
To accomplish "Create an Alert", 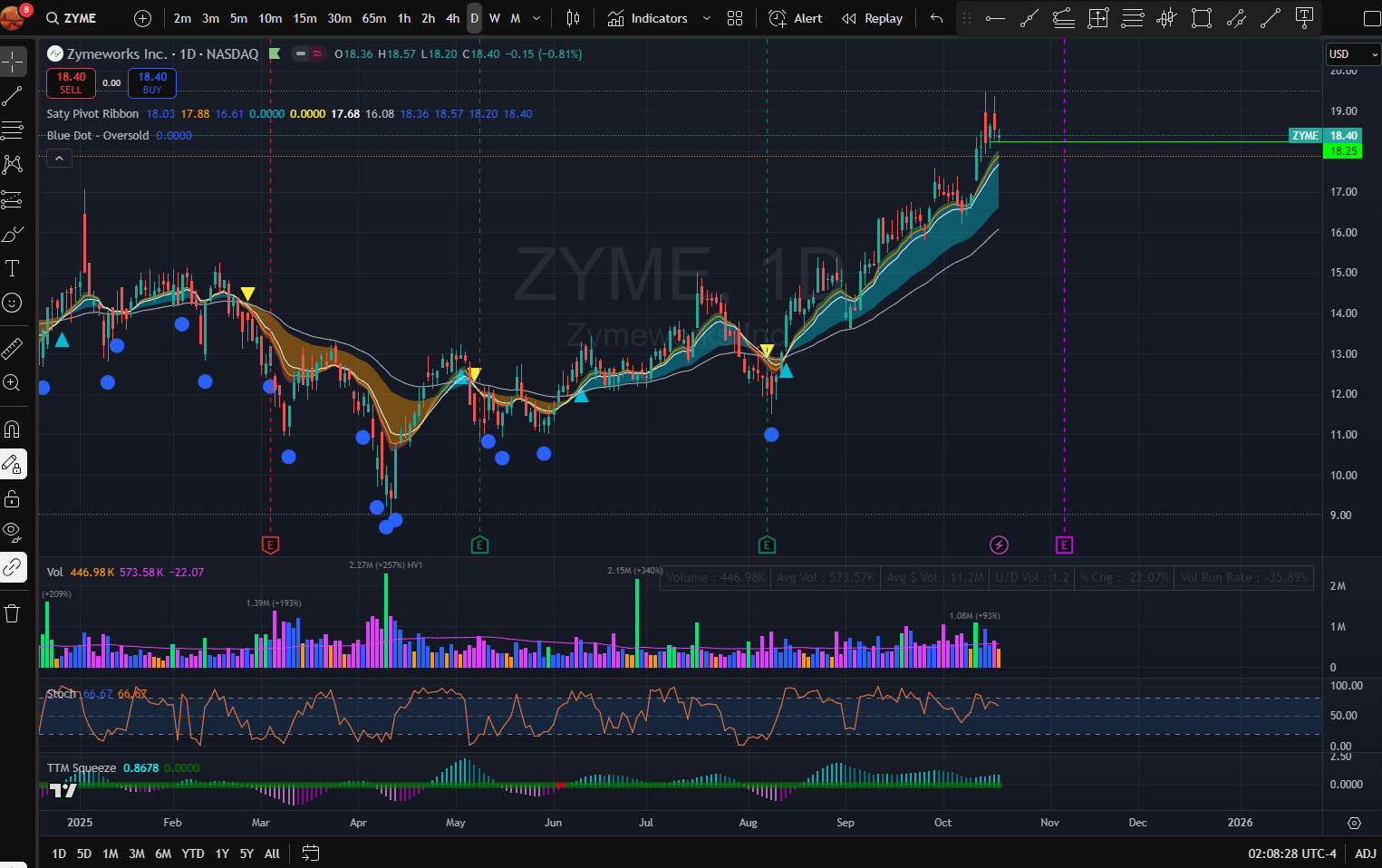I will (796, 18).
